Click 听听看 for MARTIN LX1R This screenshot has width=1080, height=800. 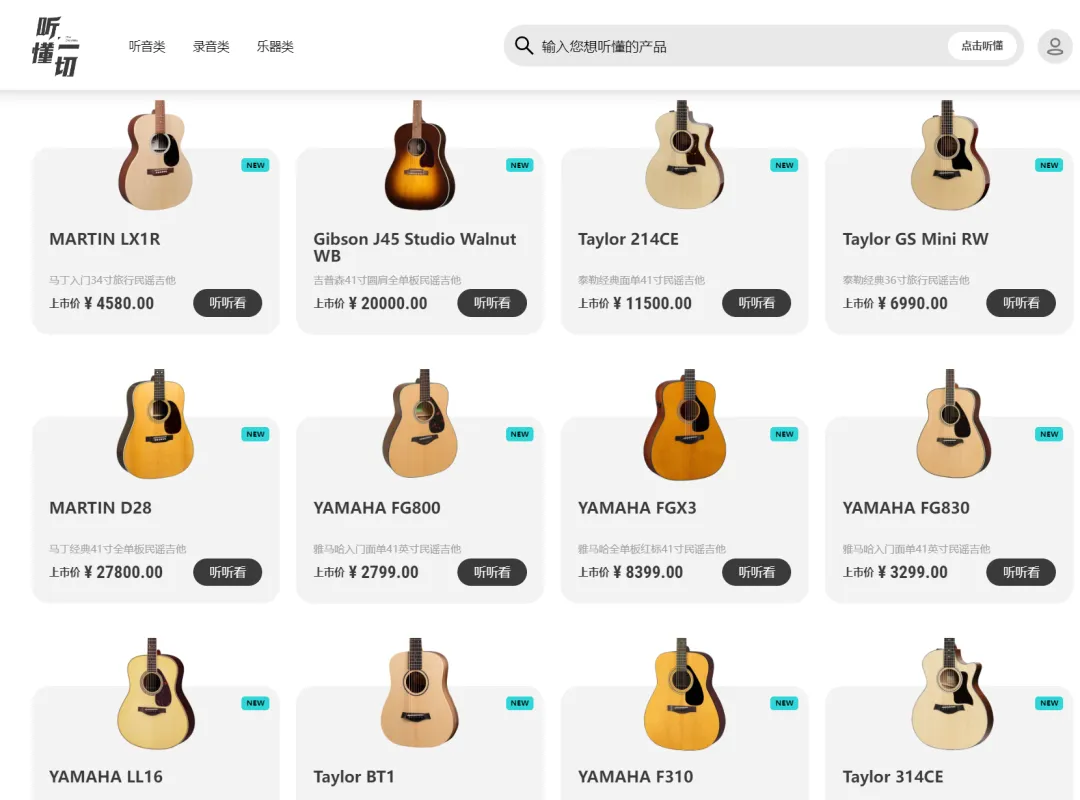point(227,302)
